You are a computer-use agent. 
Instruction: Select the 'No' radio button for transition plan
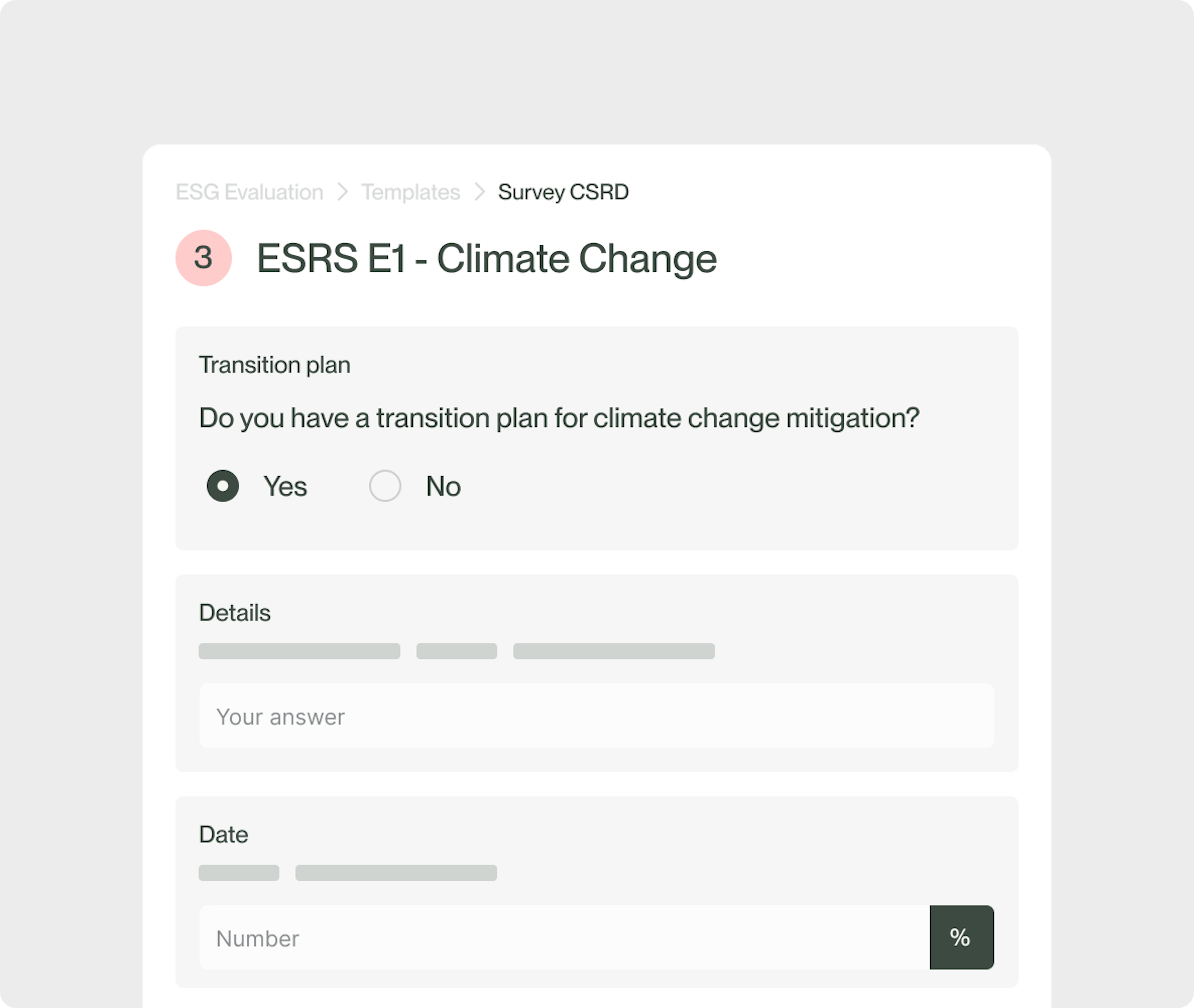pos(385,485)
